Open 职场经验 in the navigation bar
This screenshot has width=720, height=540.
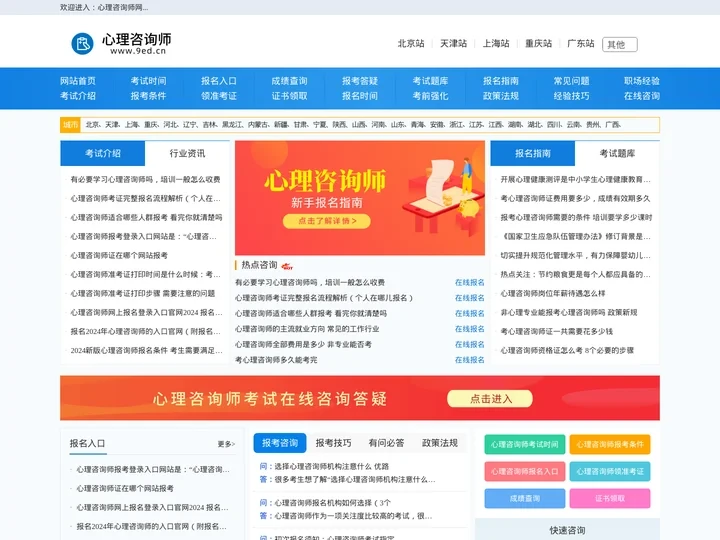(642, 81)
